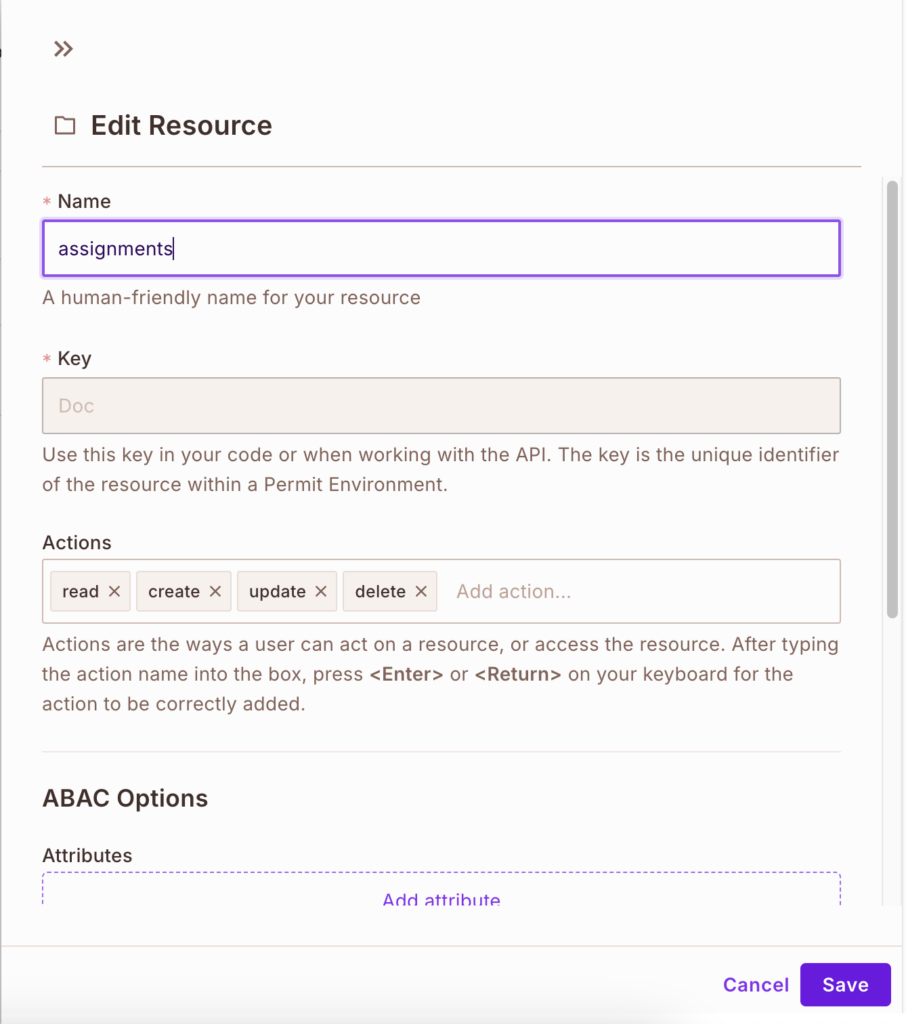Select the Edit Resource heading
Screen dimensions: 906x1024
181,124
